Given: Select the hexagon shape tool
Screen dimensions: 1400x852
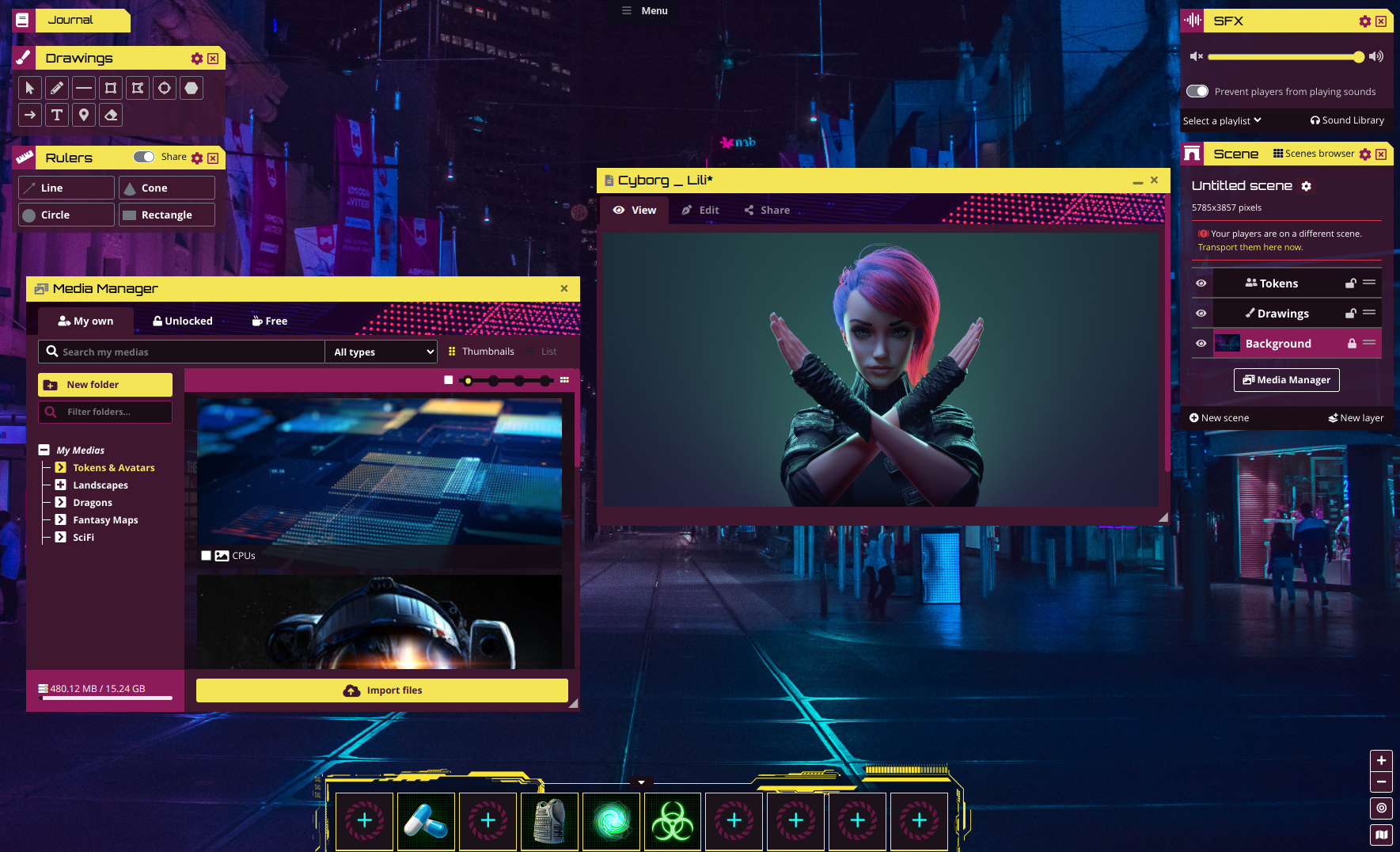Looking at the screenshot, I should [192, 88].
